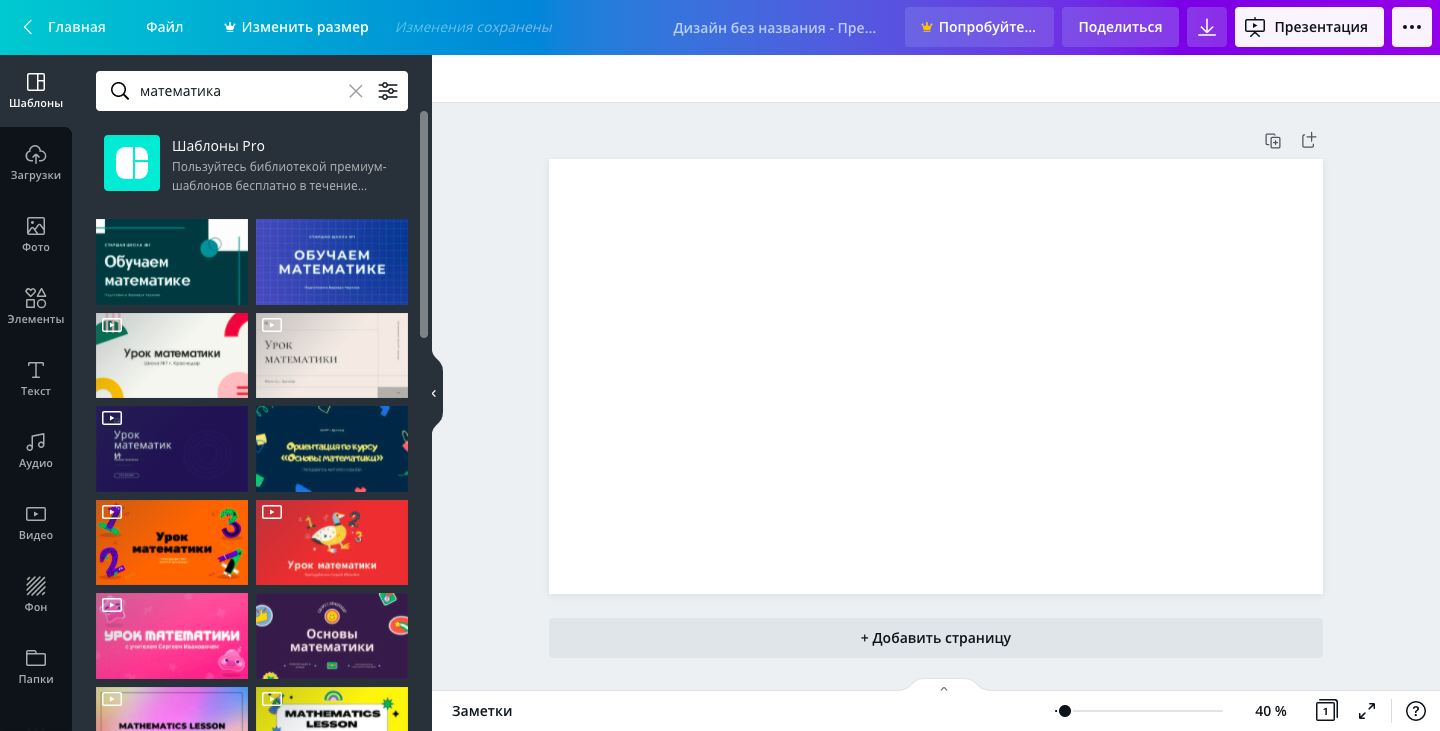Open Заметки notes

point(482,711)
